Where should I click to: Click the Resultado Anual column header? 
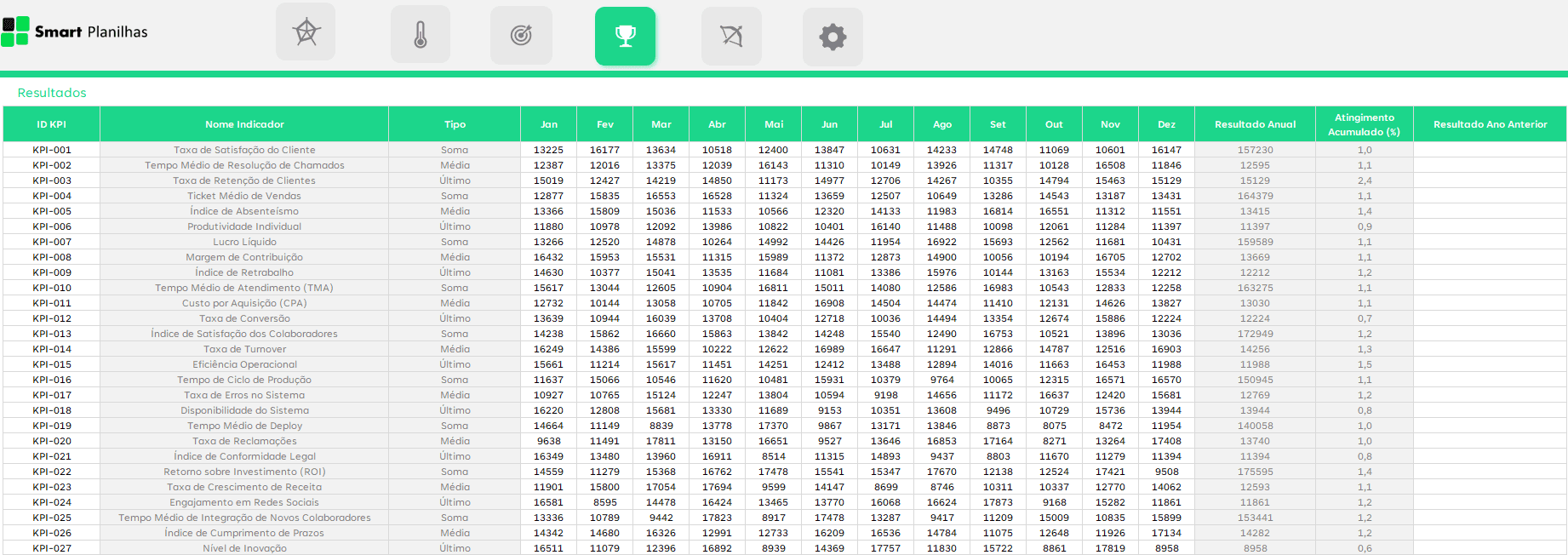pyautogui.click(x=1255, y=124)
